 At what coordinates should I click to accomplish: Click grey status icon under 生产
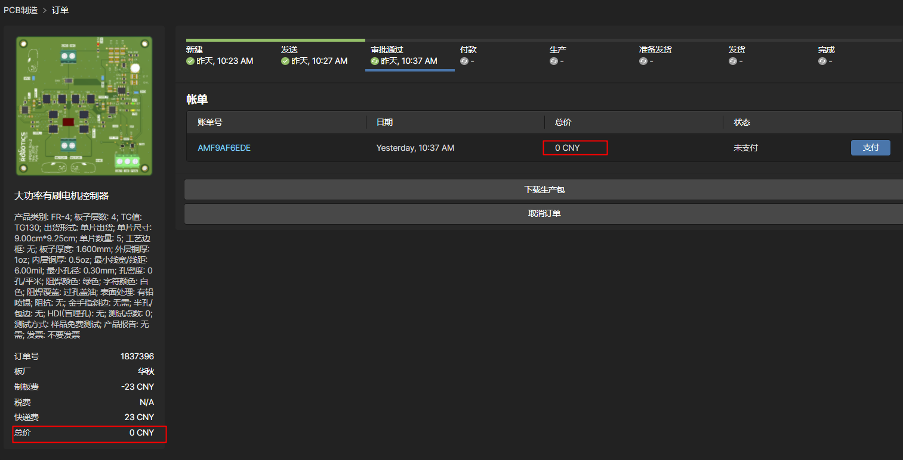tap(553, 61)
